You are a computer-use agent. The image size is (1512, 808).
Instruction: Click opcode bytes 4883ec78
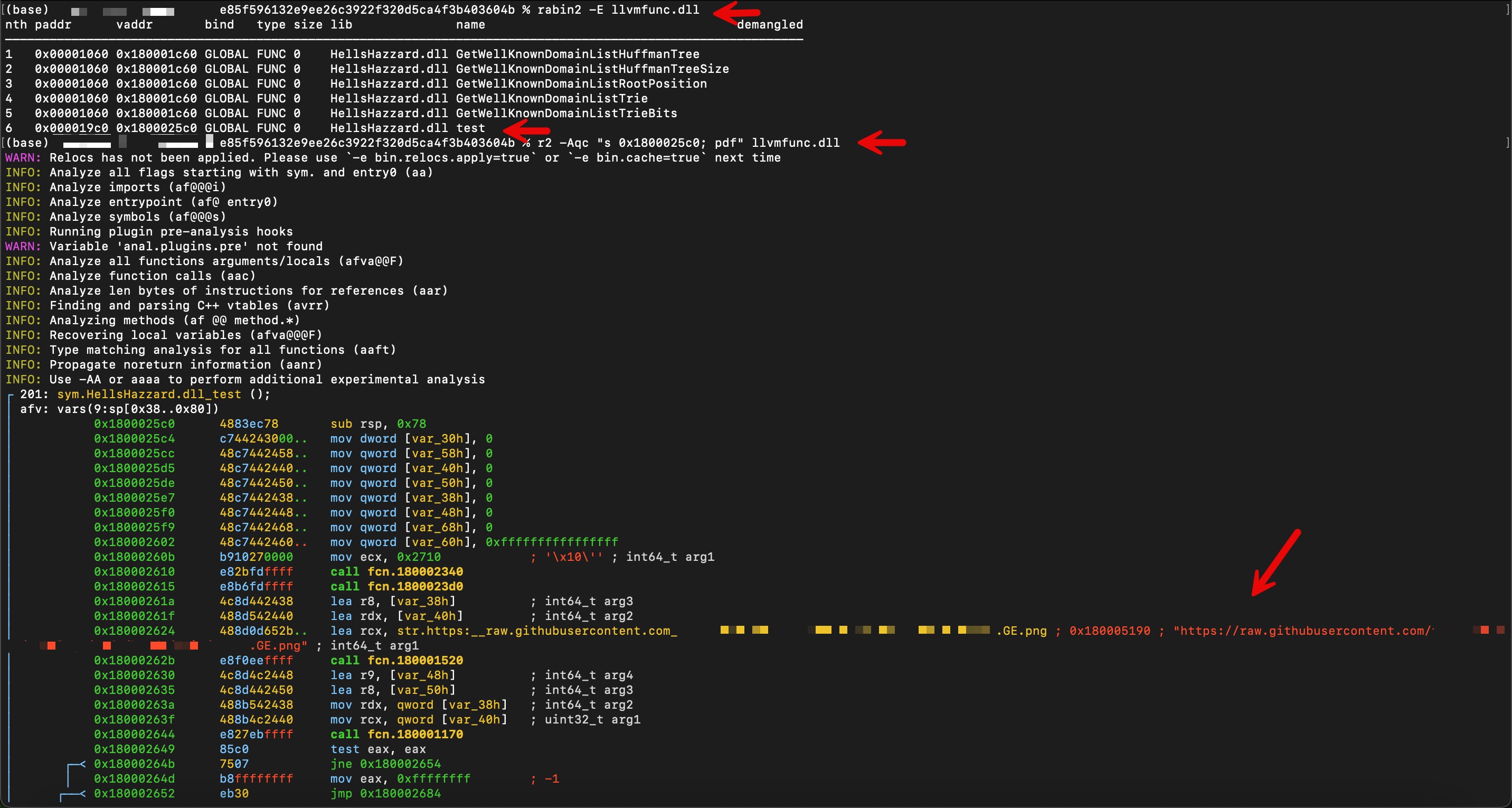point(249,424)
